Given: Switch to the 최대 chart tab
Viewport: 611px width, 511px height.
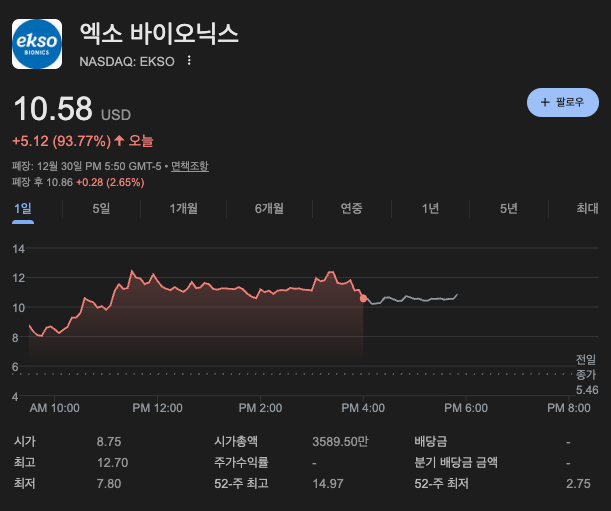Looking at the screenshot, I should 587,209.
